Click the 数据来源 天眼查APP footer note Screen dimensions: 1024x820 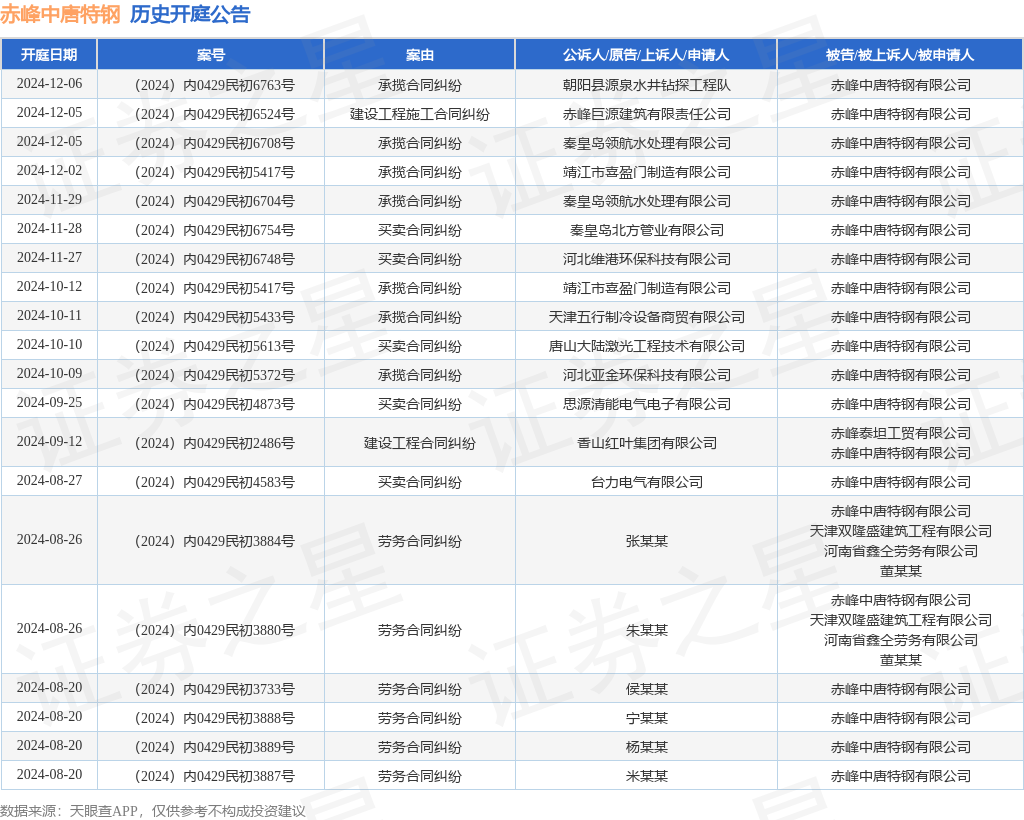click(153, 811)
